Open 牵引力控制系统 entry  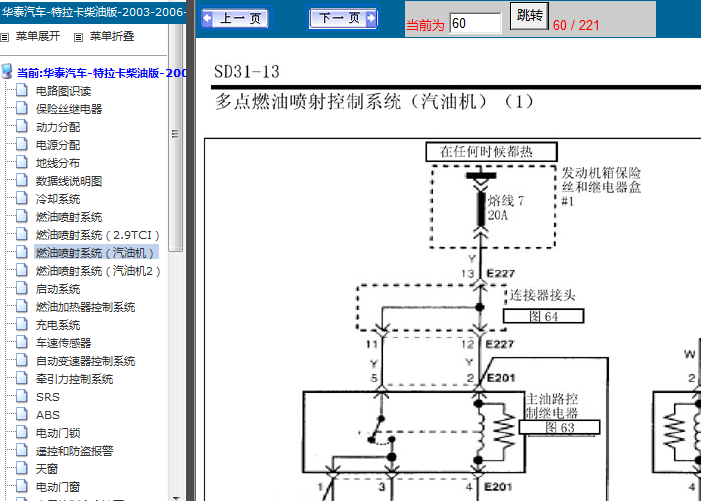(x=74, y=379)
